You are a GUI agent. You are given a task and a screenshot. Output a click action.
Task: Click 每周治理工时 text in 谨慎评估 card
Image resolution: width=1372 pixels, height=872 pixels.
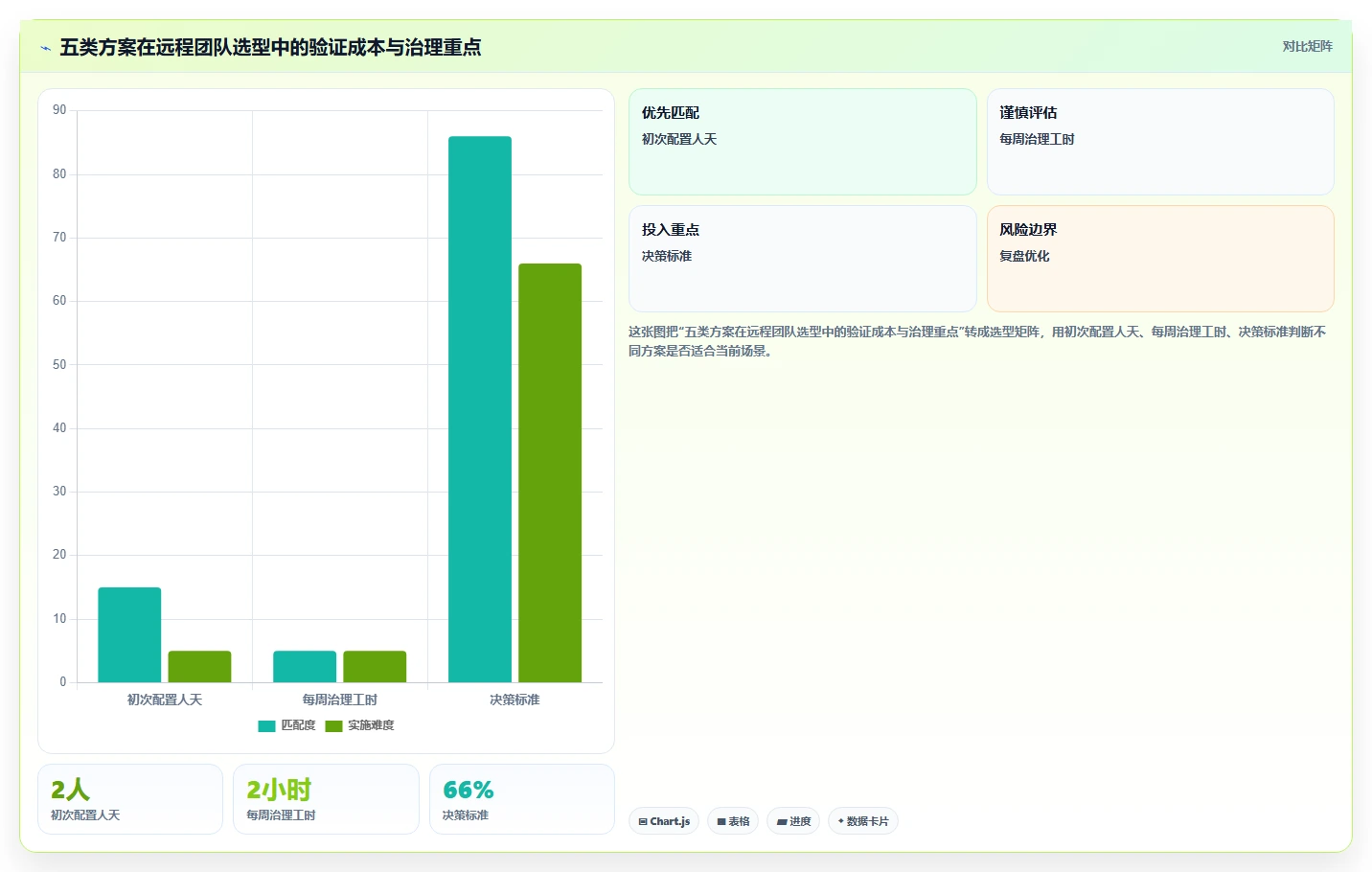(1037, 139)
